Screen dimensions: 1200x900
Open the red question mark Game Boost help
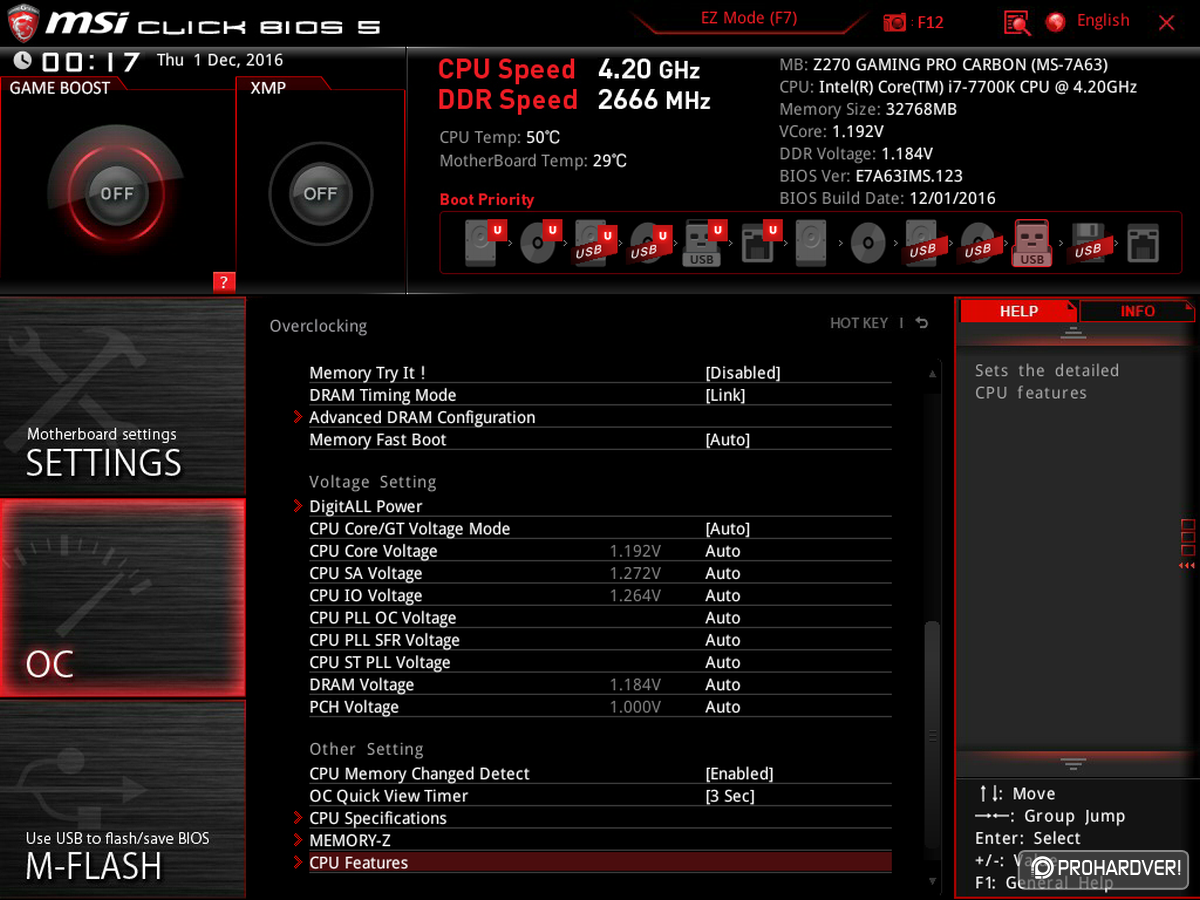tap(223, 282)
